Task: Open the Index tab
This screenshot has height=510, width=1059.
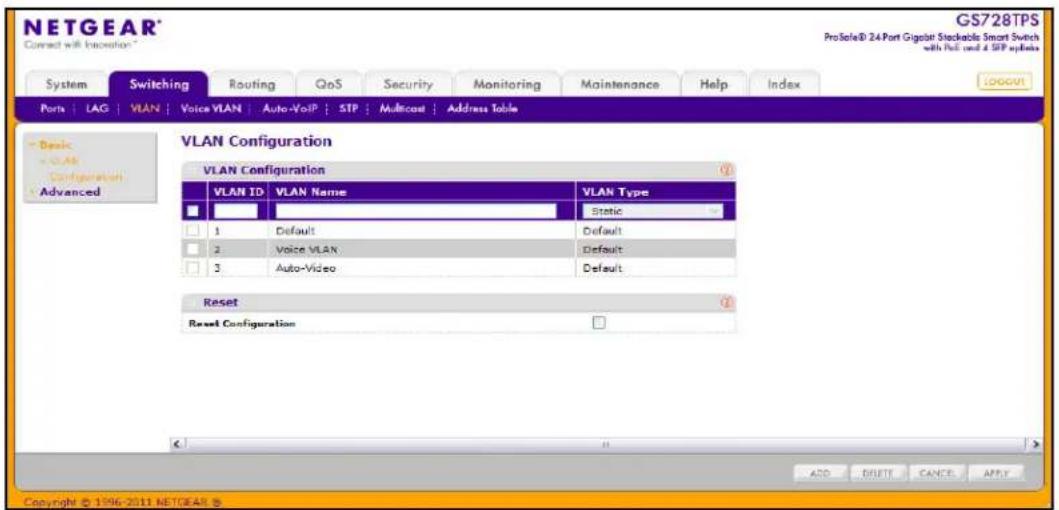Action: click(x=783, y=85)
